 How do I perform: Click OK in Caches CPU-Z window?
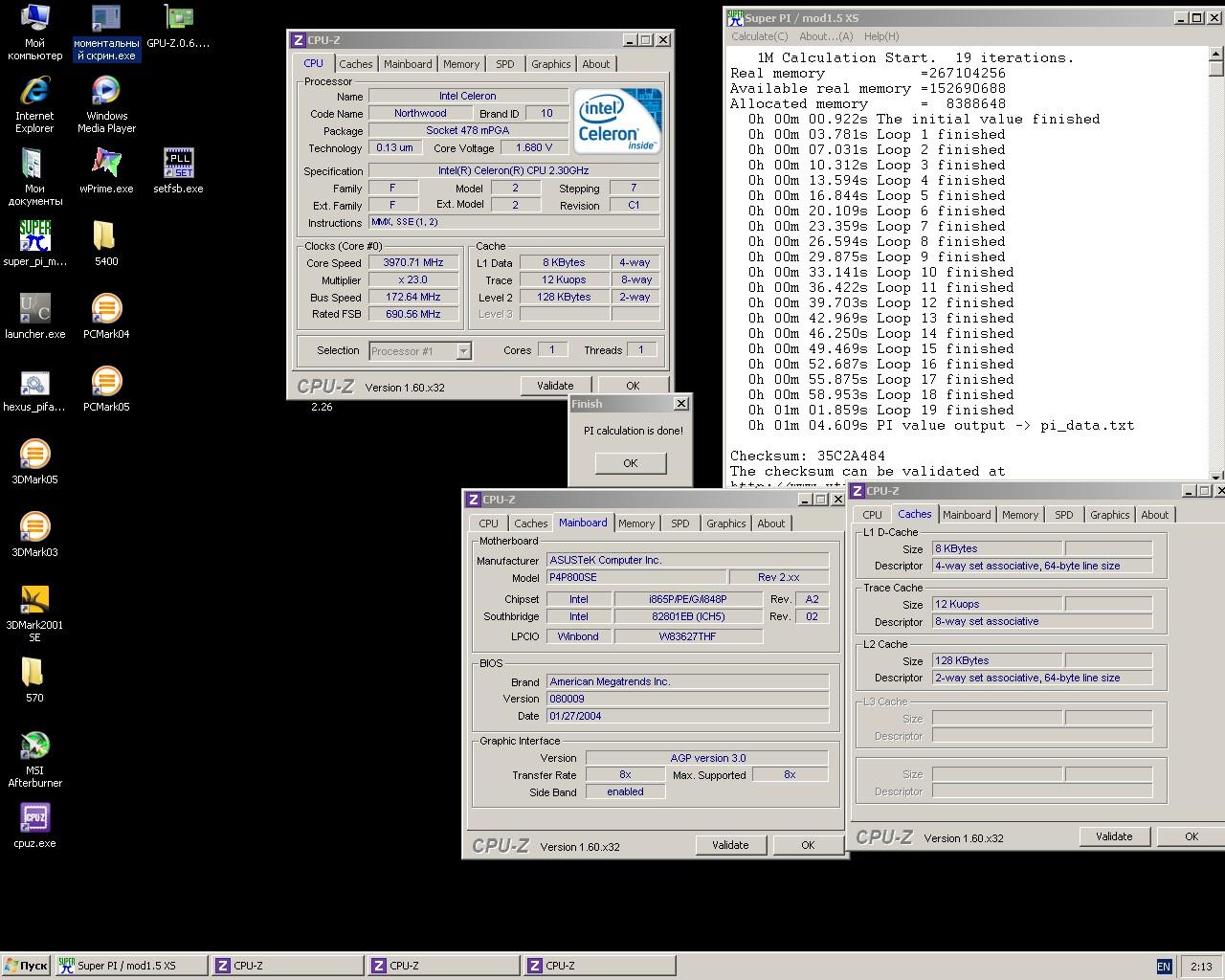(1192, 836)
